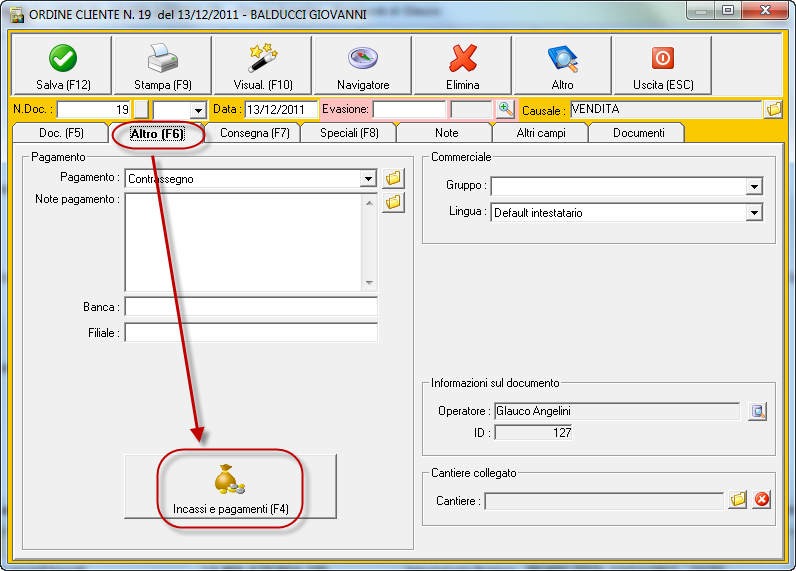This screenshot has width=796, height=571.
Task: Click the Uscita (ESC) exit button
Action: [x=662, y=65]
